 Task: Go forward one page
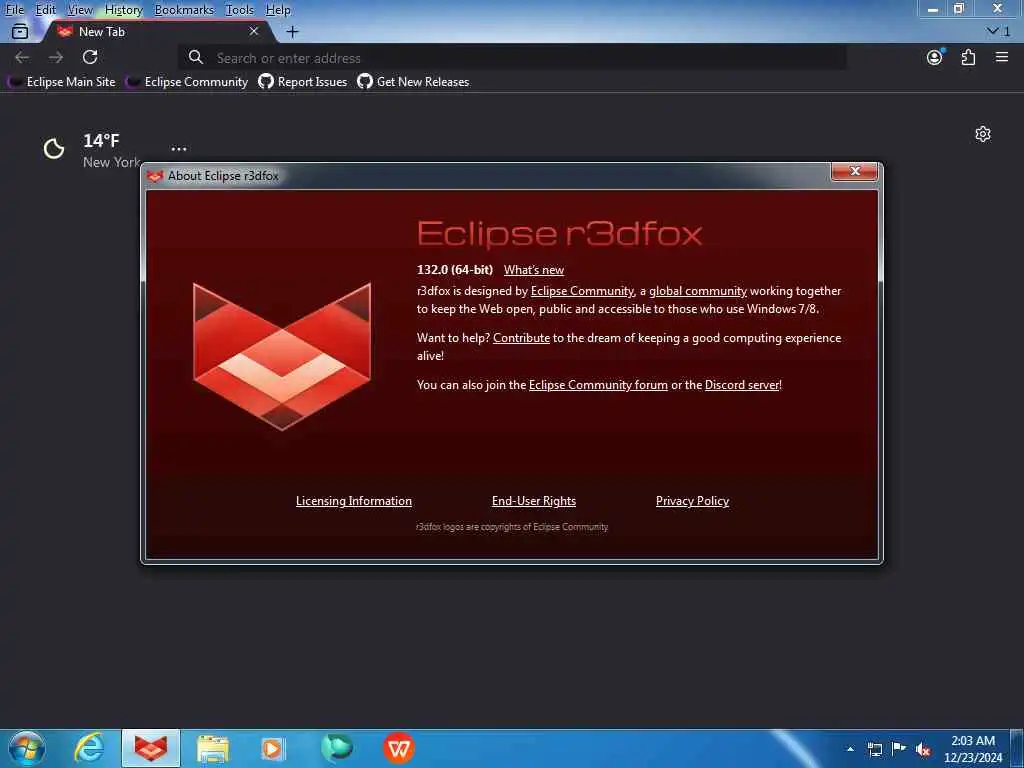tap(56, 57)
